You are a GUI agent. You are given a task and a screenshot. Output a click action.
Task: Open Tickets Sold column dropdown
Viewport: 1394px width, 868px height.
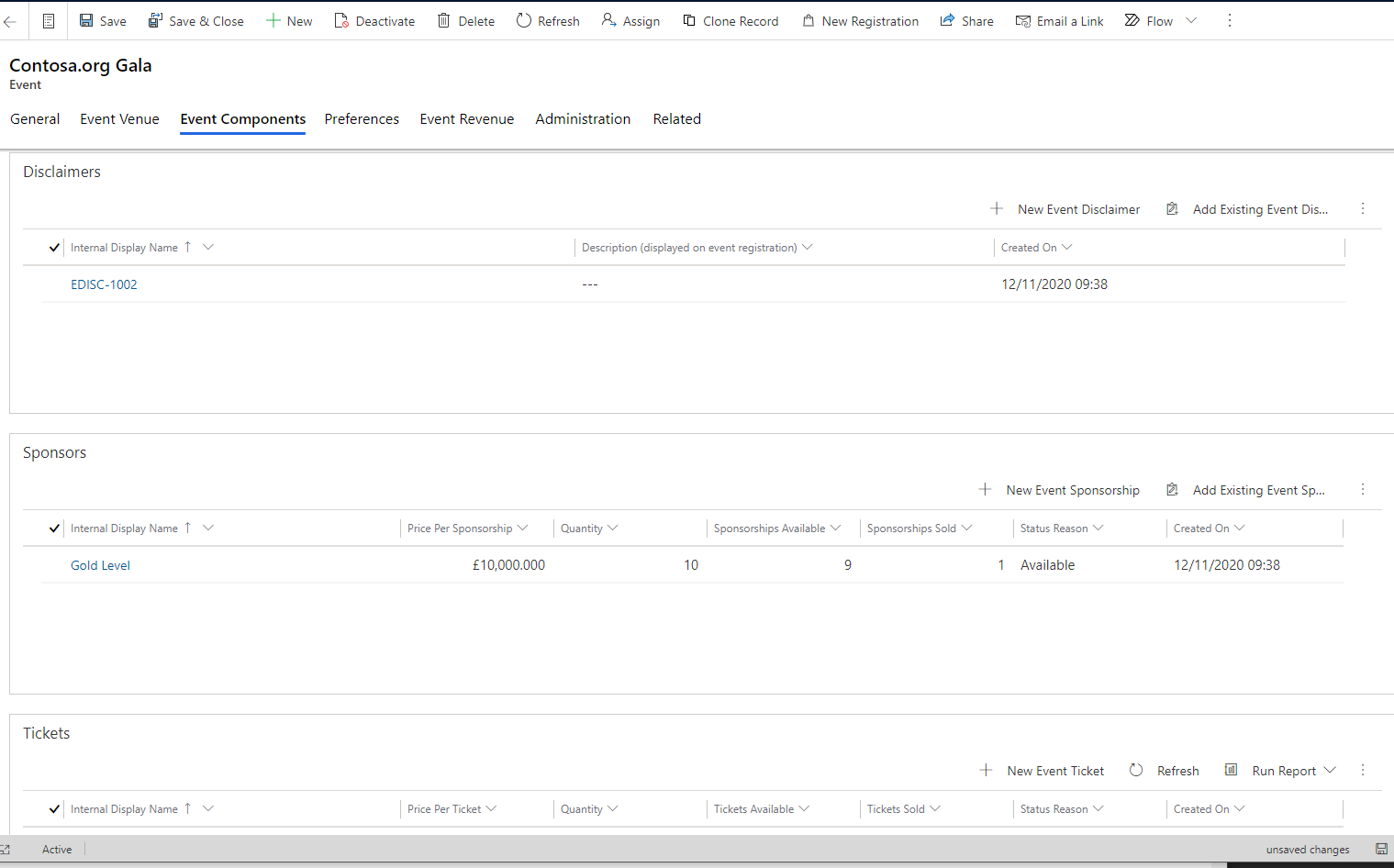(x=935, y=808)
